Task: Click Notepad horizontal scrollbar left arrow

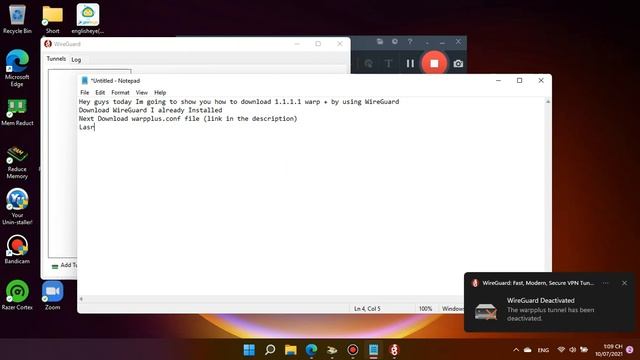Action: [x=81, y=299]
